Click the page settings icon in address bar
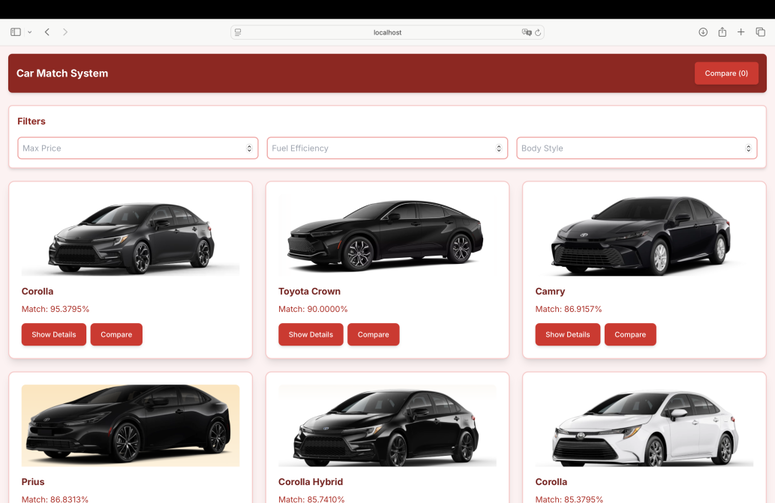The height and width of the screenshot is (503, 775). coord(238,32)
